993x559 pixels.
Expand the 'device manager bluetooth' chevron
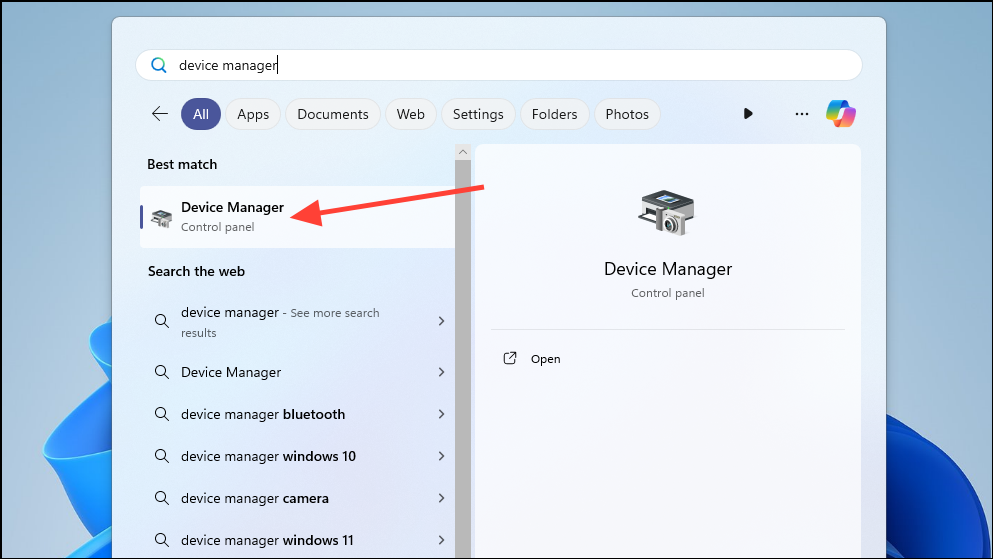click(x=441, y=414)
